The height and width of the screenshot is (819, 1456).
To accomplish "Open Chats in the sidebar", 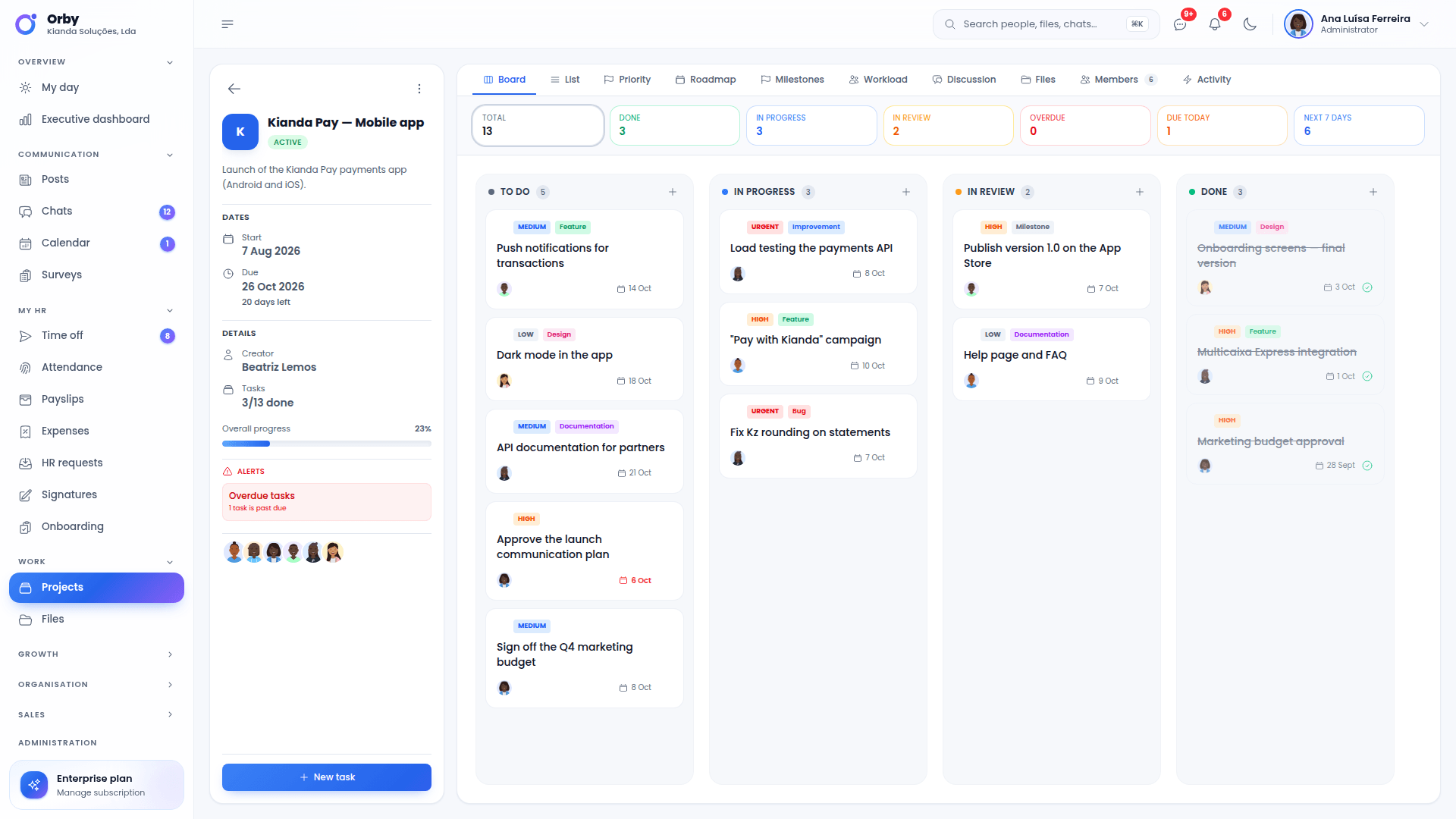I will pyautogui.click(x=96, y=212).
